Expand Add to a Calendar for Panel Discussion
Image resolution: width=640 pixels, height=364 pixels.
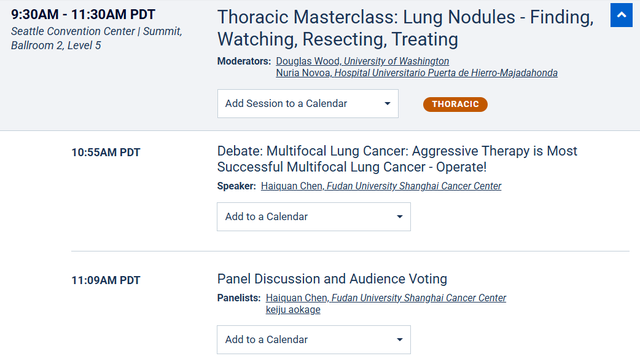point(313,340)
